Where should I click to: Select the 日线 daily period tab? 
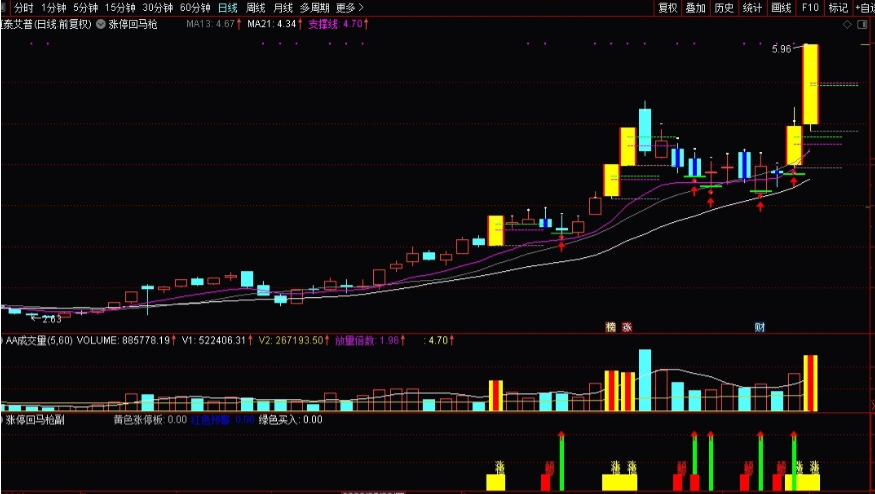coord(228,8)
